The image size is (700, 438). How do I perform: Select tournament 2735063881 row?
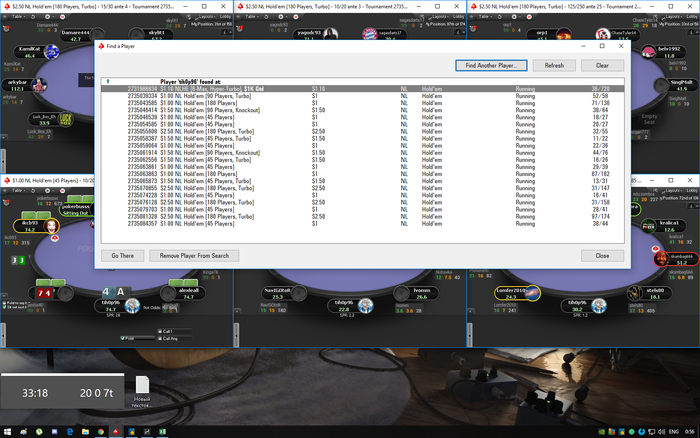coord(362,167)
